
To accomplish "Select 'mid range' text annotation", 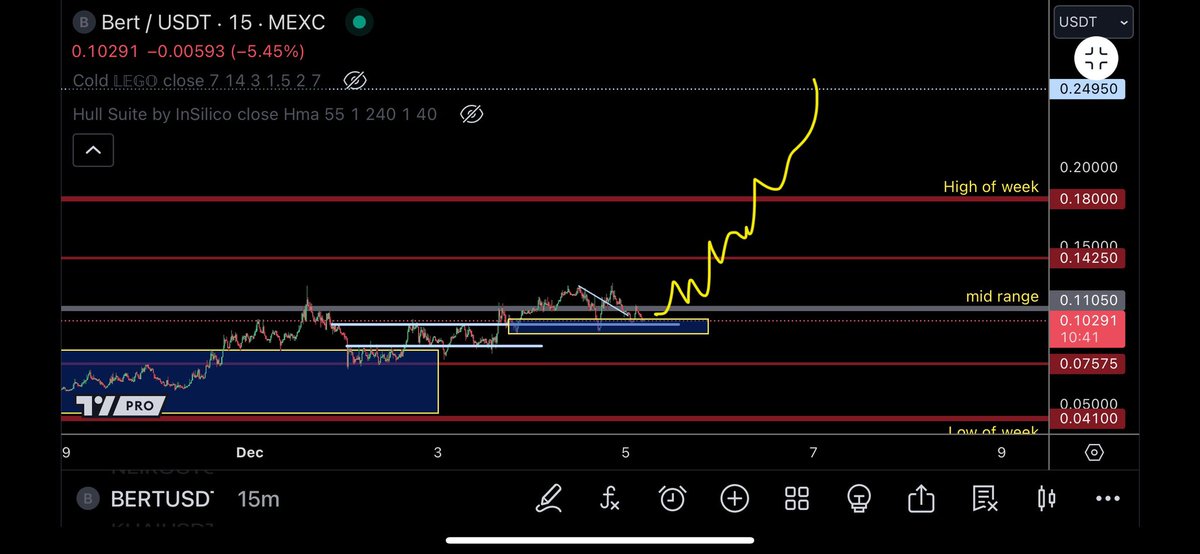I will point(1002,296).
